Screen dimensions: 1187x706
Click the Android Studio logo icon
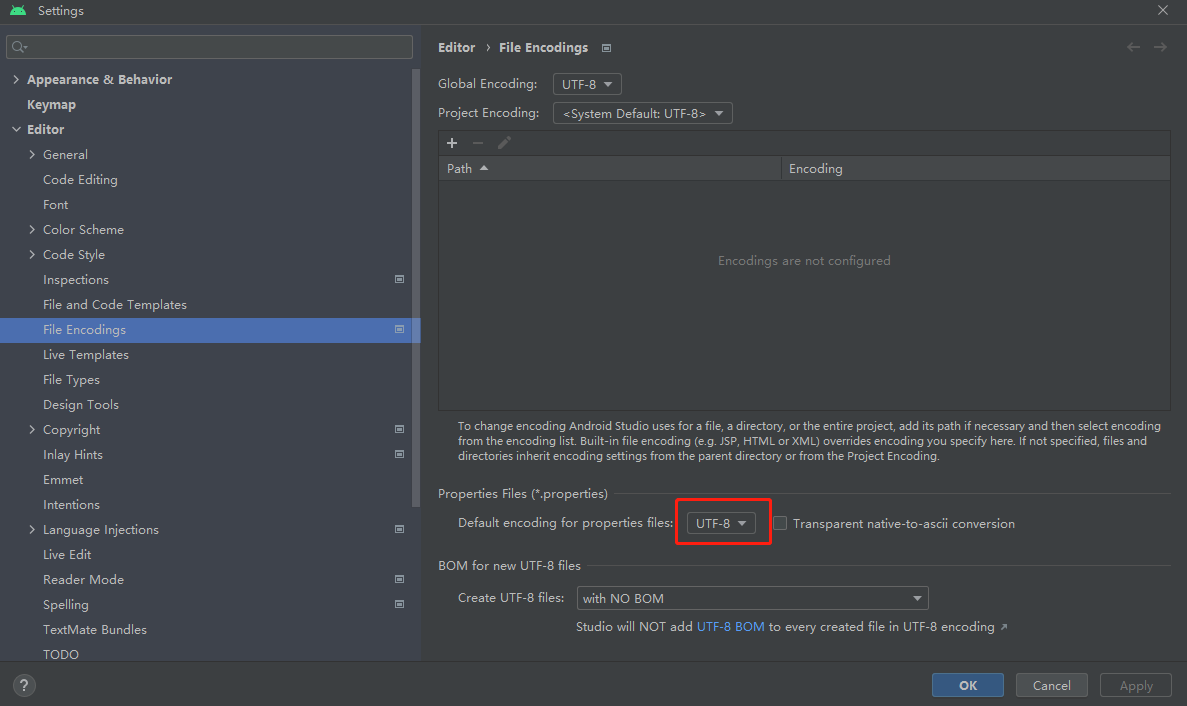18,11
